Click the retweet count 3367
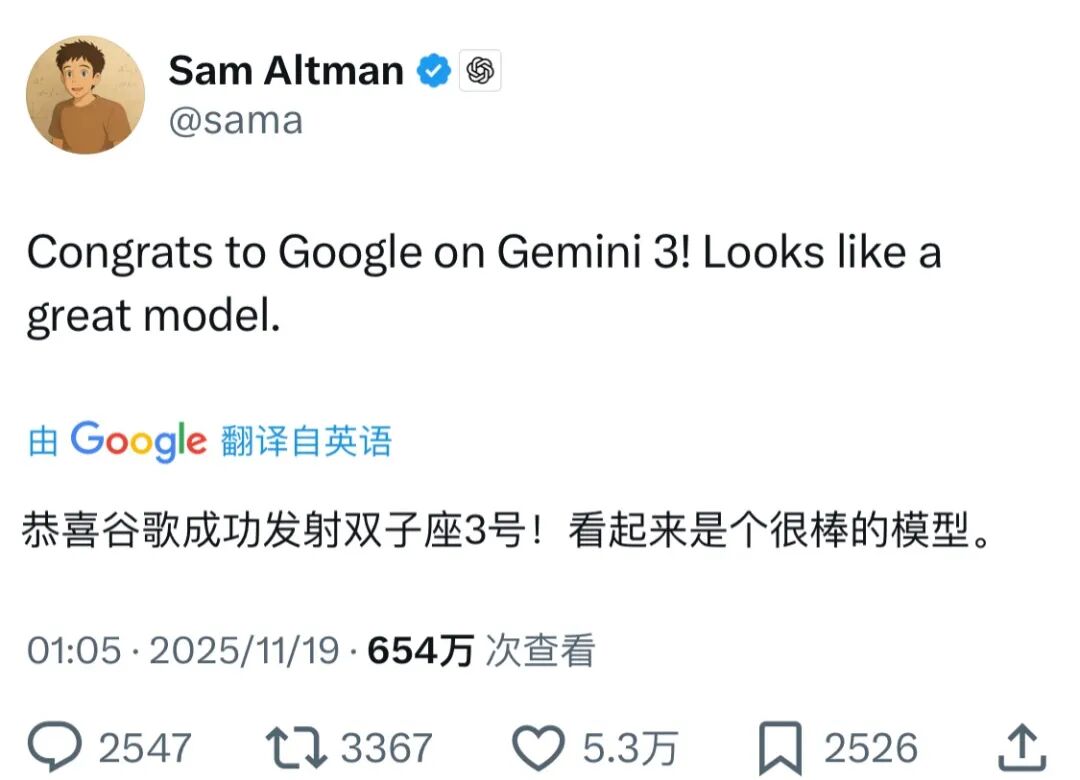 coord(386,748)
